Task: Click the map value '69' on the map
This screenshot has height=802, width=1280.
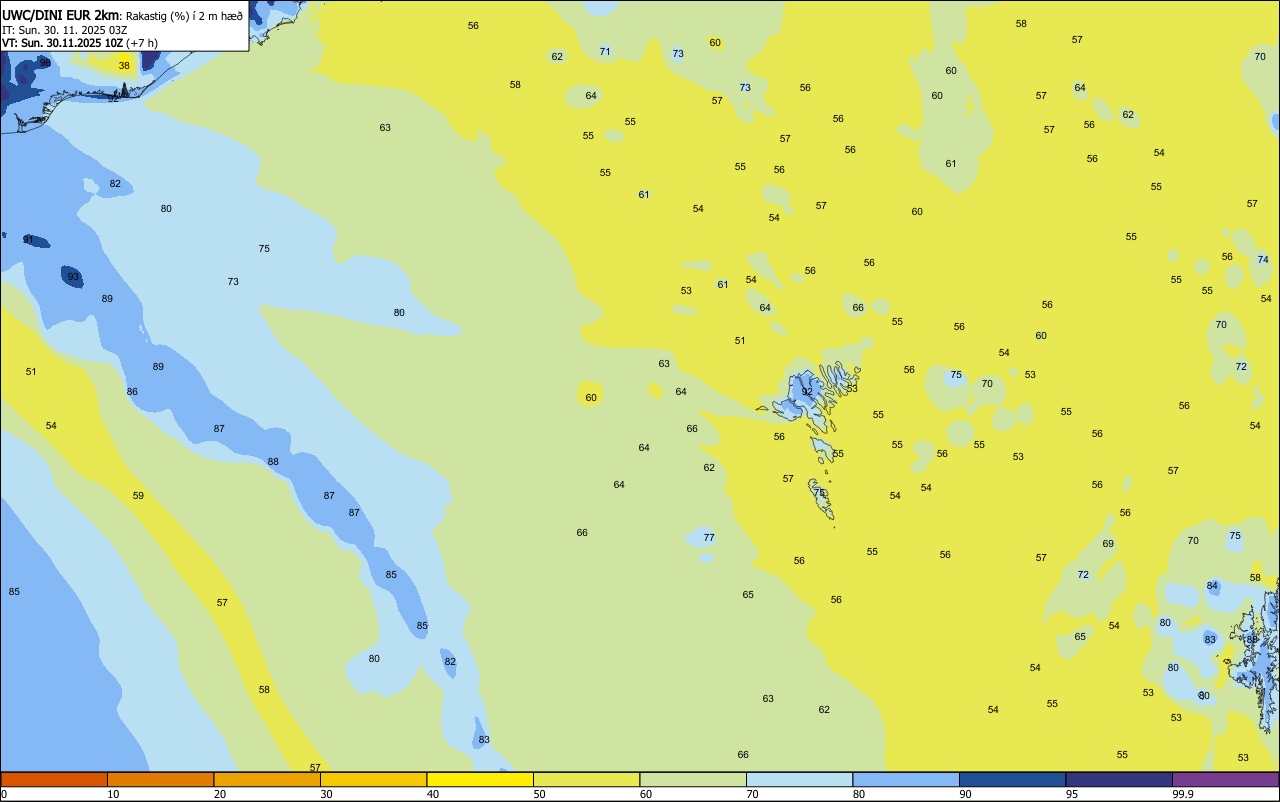Action: 1108,544
